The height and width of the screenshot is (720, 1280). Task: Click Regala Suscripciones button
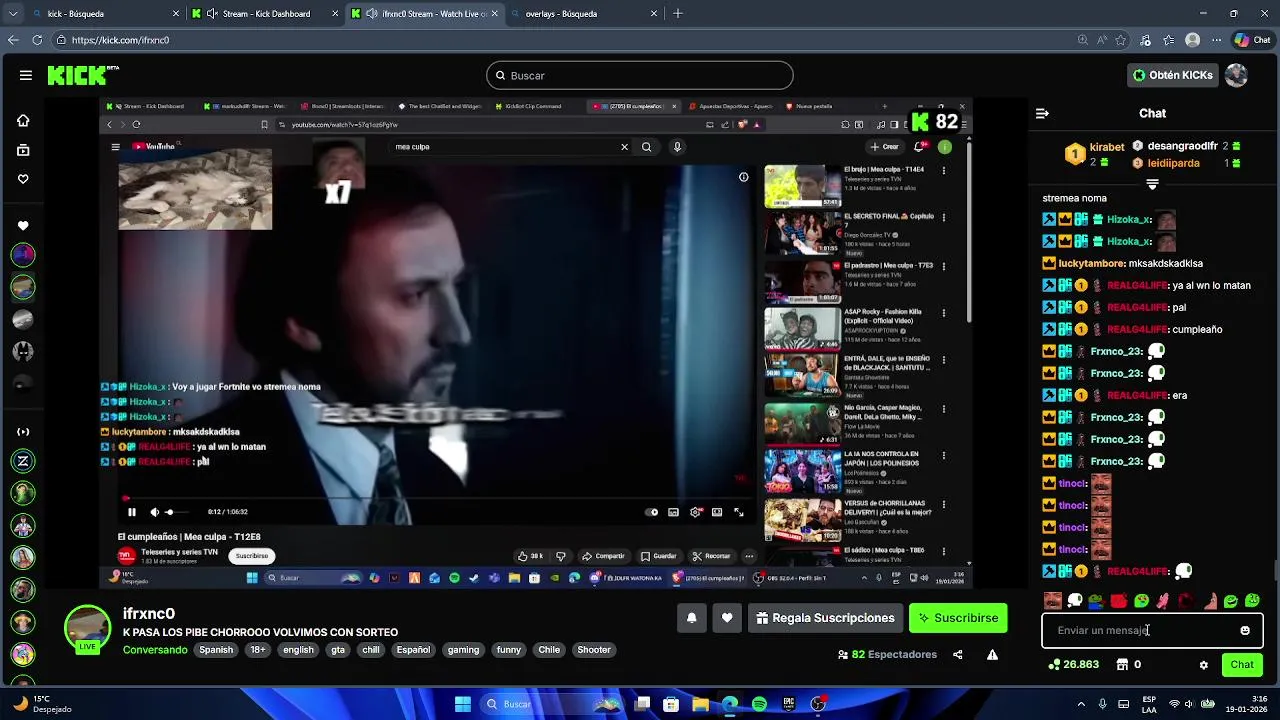(825, 618)
